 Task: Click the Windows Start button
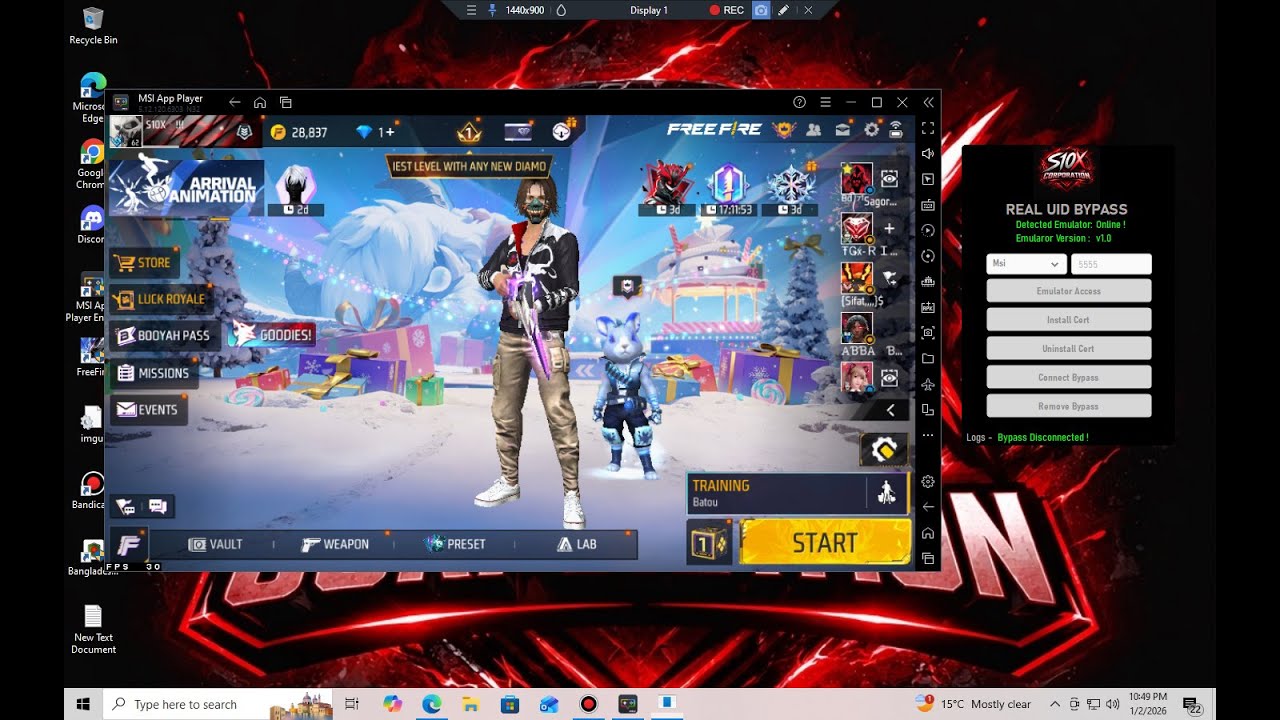pyautogui.click(x=83, y=704)
